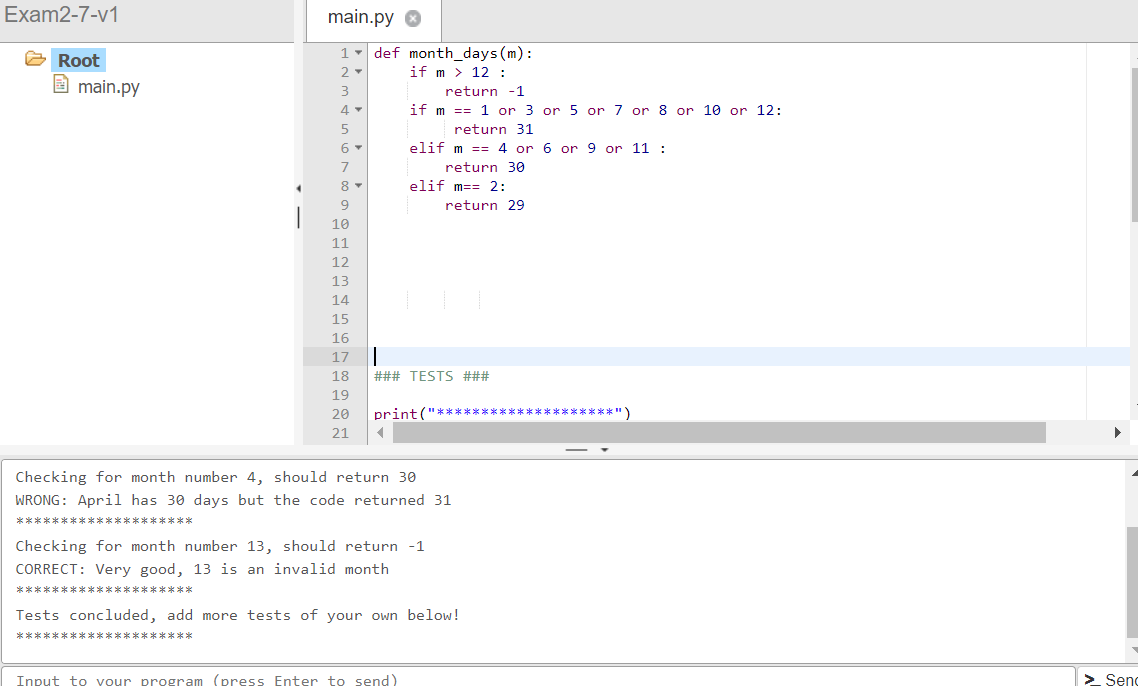Click the 'Tests concluded' output line

pyautogui.click(x=237, y=616)
